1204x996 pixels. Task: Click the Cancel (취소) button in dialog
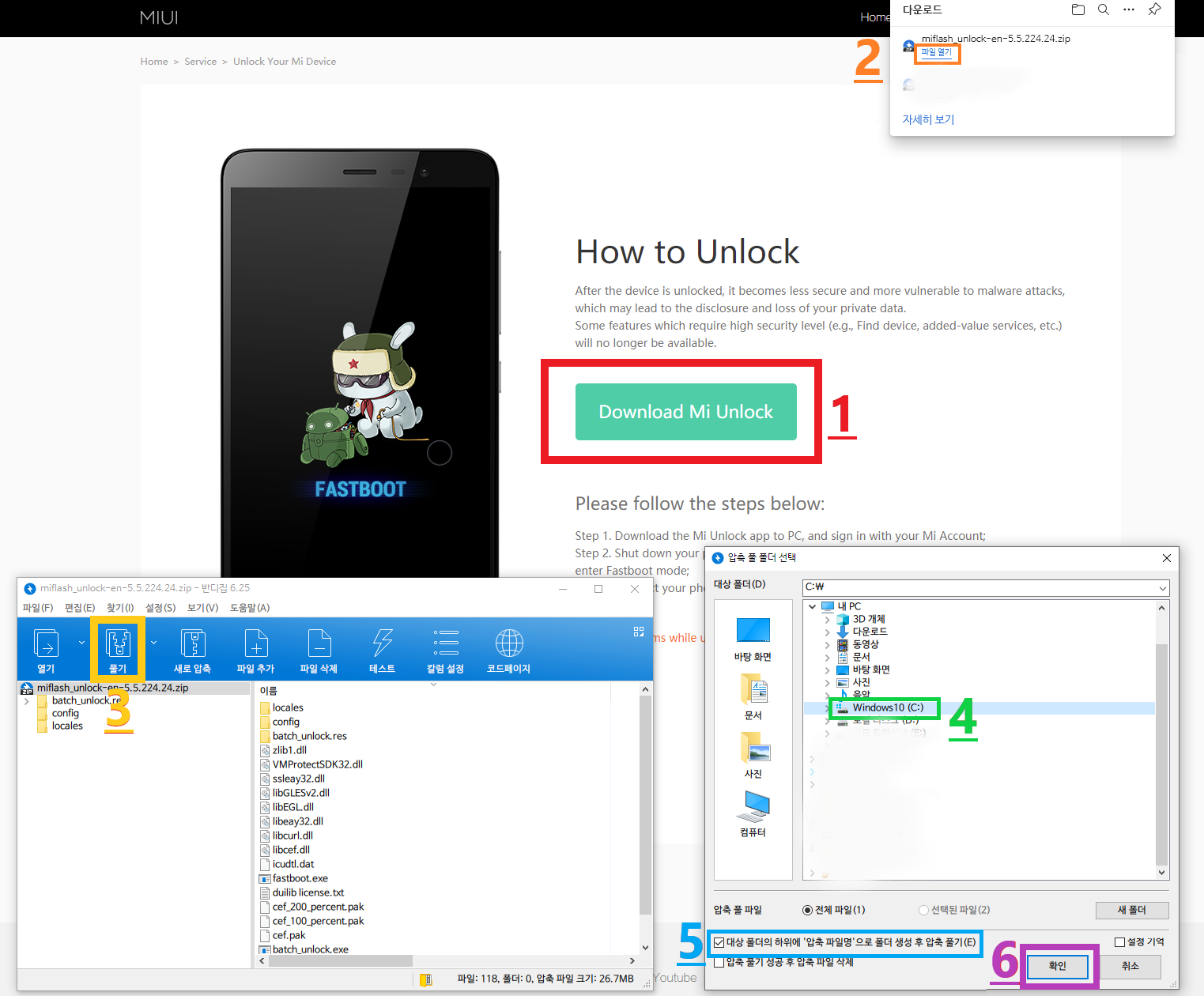[1130, 966]
